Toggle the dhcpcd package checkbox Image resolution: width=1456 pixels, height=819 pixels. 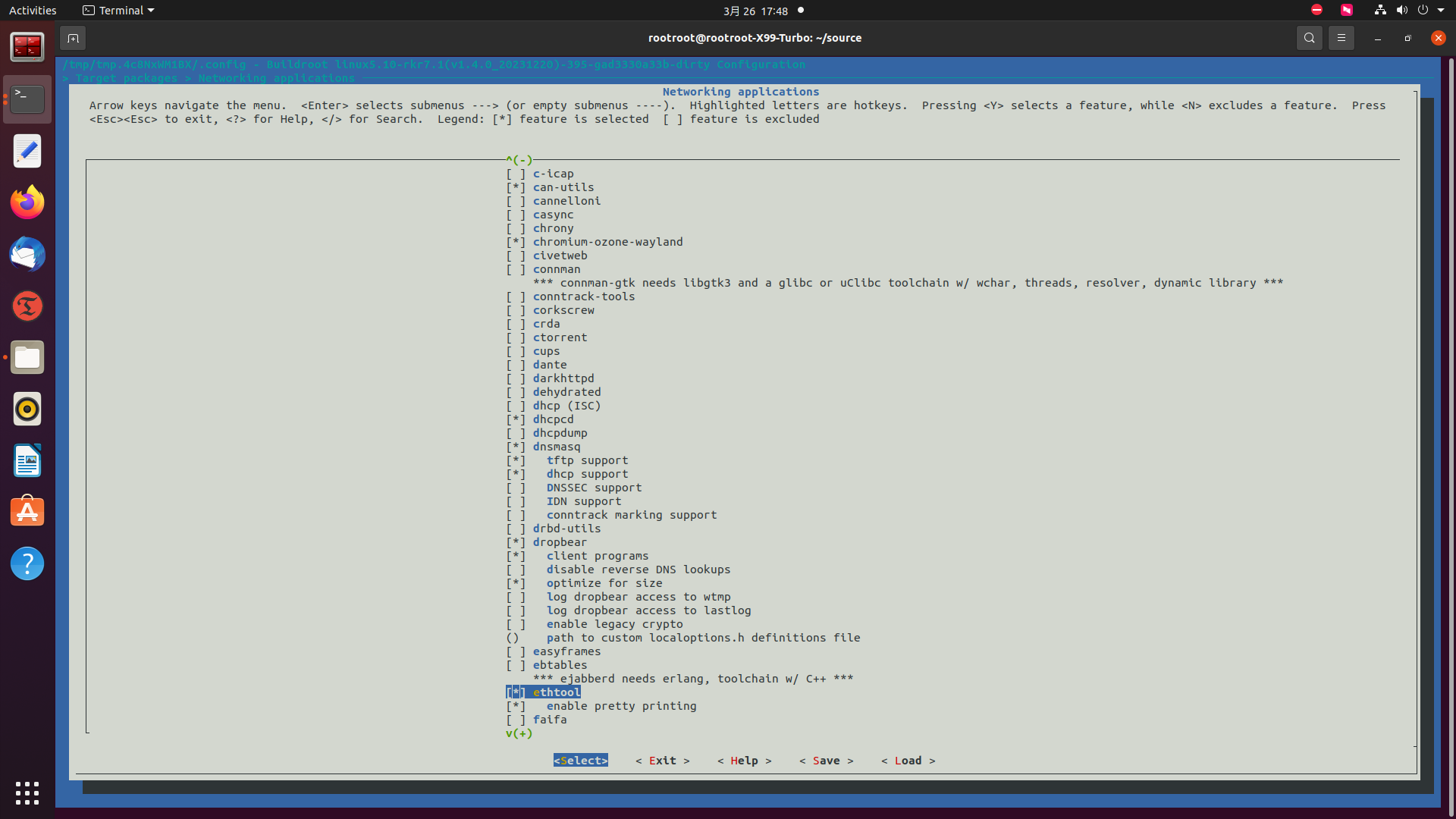516,419
